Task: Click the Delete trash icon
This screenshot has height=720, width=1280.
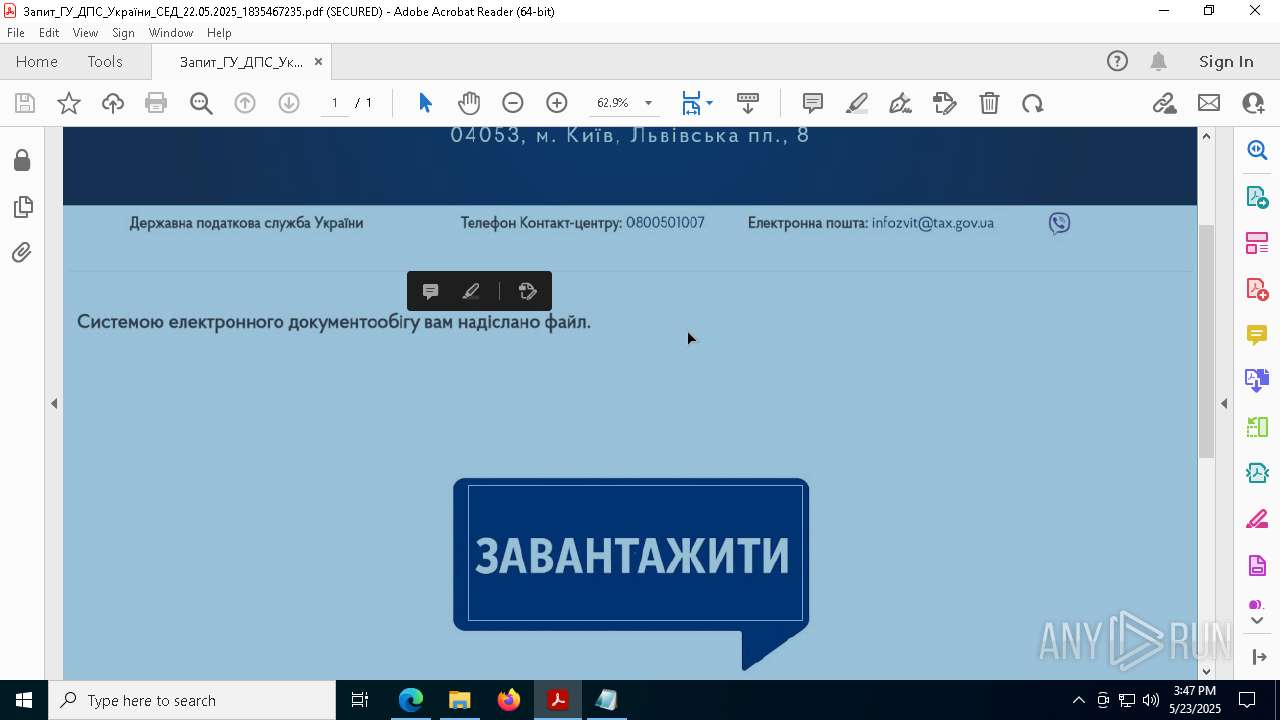Action: (989, 103)
